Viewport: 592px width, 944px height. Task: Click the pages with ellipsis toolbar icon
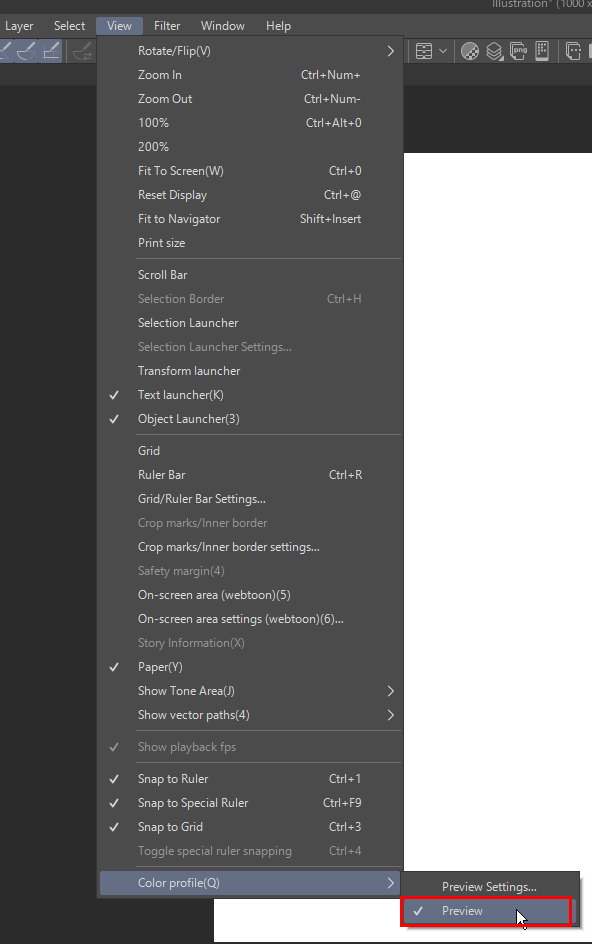click(573, 51)
